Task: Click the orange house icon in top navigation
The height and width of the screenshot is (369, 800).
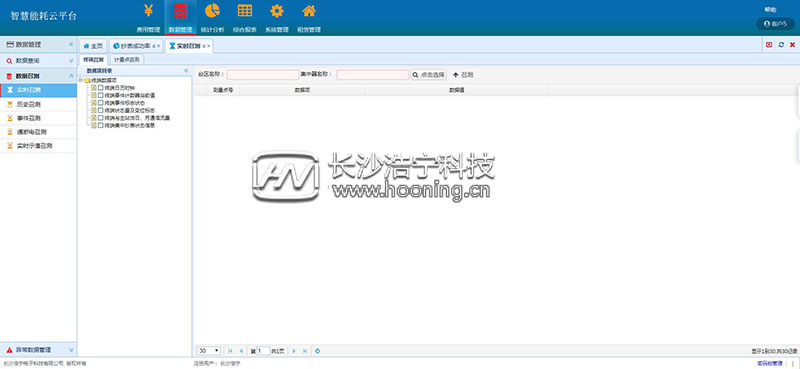Action: click(309, 11)
